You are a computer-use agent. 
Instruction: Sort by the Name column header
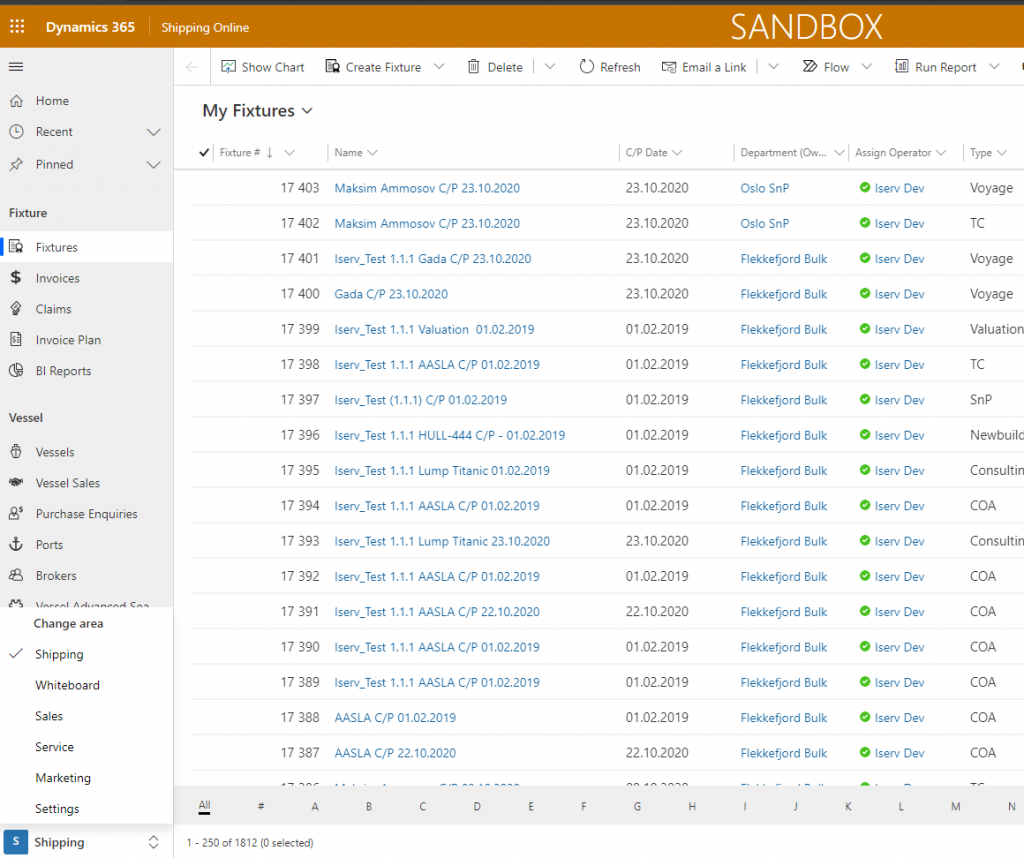coord(349,153)
